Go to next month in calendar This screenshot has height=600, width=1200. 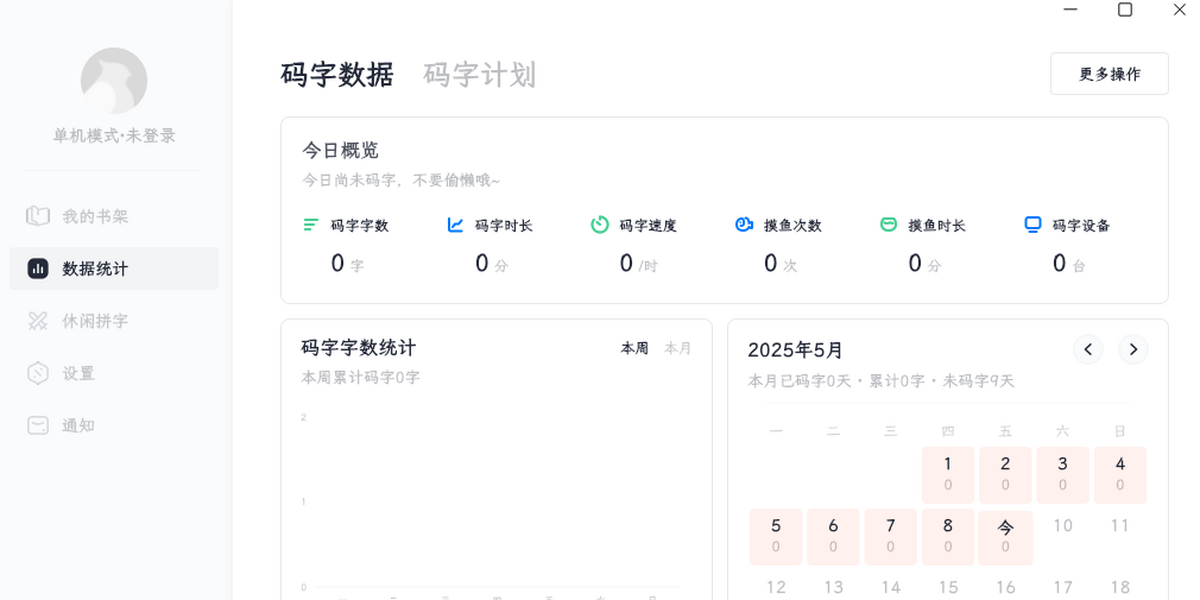(x=1133, y=349)
